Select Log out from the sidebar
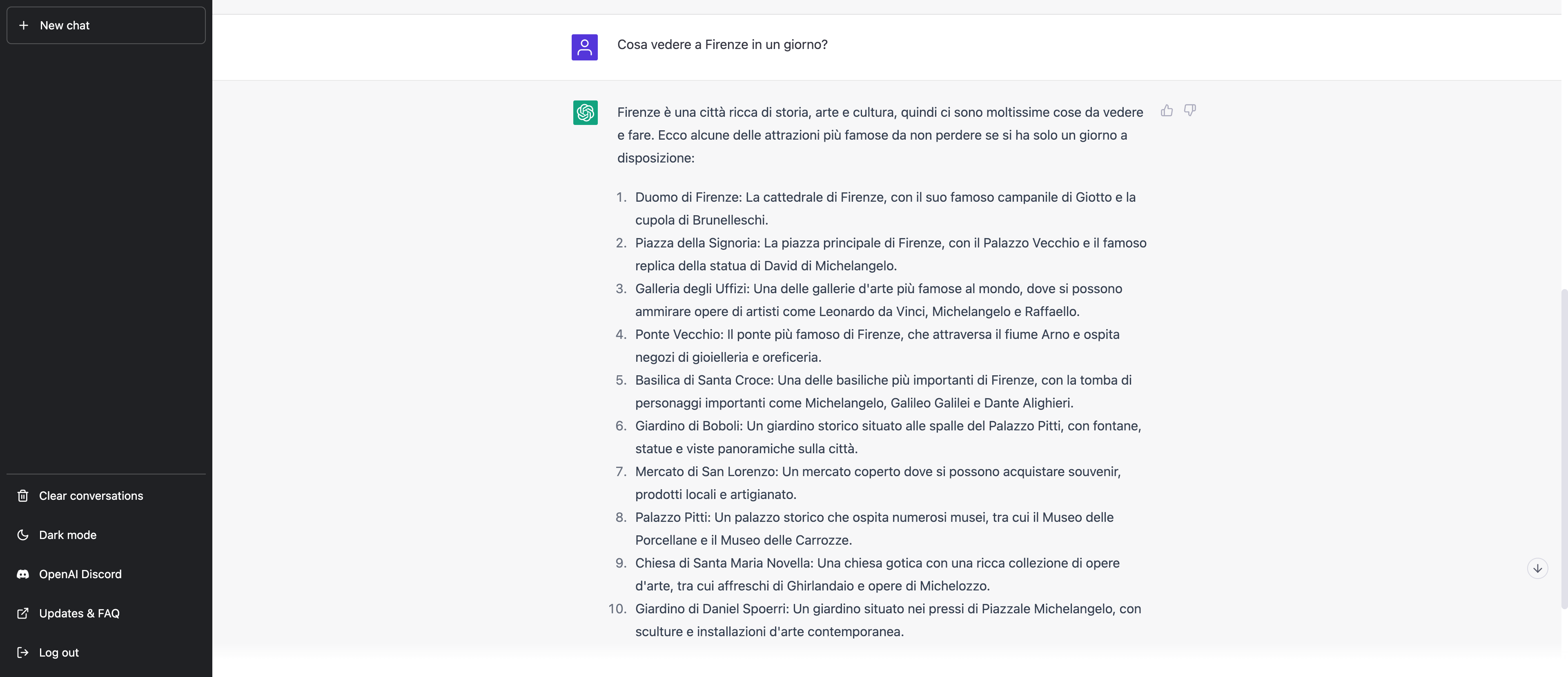Screen dimensions: 1568x677 (x=106, y=652)
